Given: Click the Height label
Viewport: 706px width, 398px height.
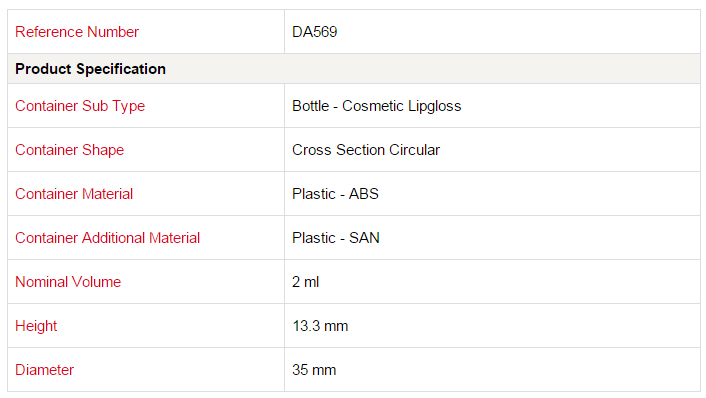Looking at the screenshot, I should (36, 326).
